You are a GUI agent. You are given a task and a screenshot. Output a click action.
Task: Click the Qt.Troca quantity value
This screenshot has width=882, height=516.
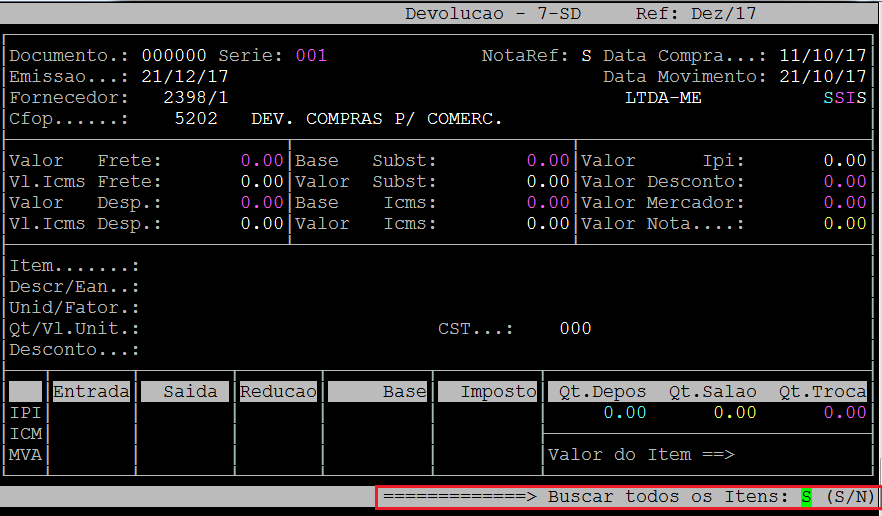pyautogui.click(x=845, y=413)
